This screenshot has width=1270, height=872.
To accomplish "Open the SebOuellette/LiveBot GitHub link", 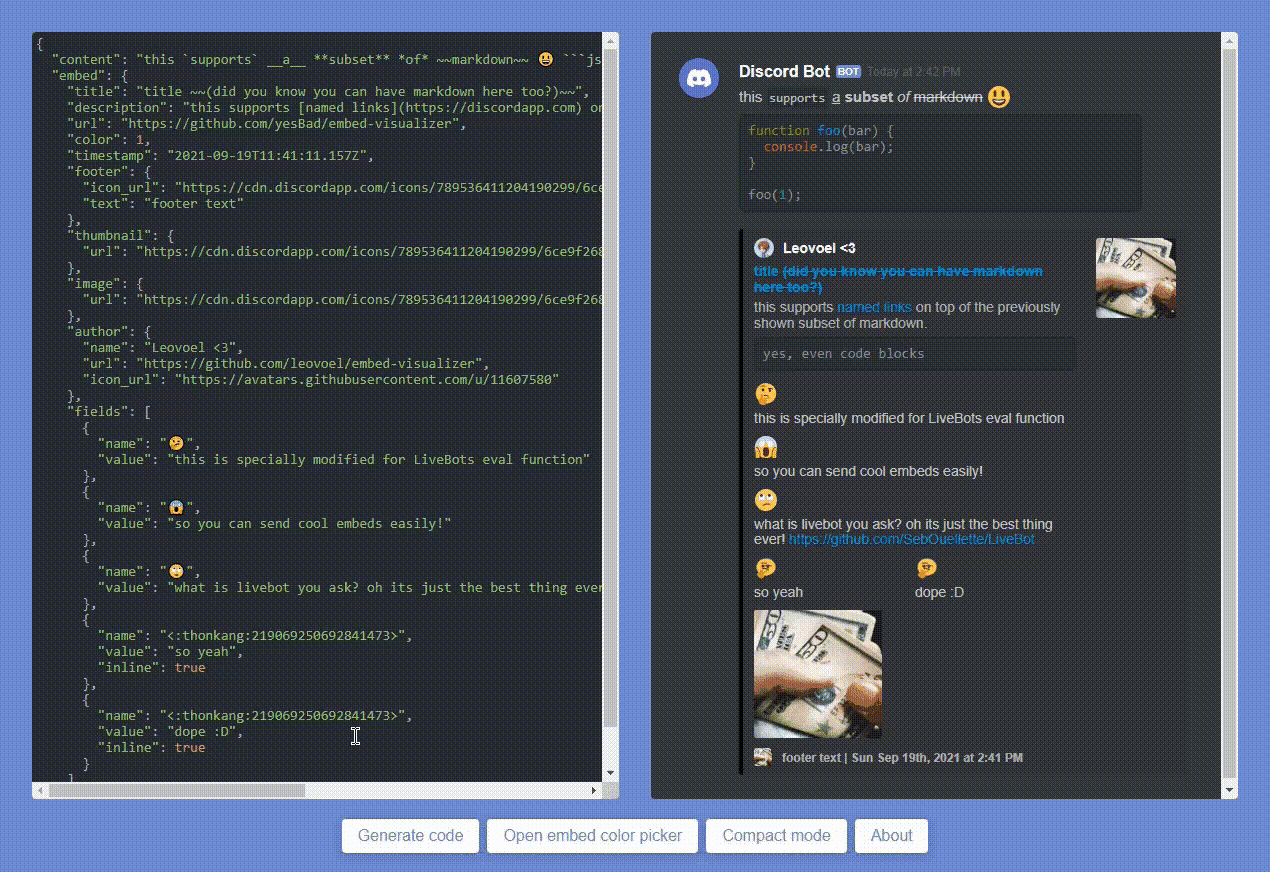I will click(x=912, y=539).
